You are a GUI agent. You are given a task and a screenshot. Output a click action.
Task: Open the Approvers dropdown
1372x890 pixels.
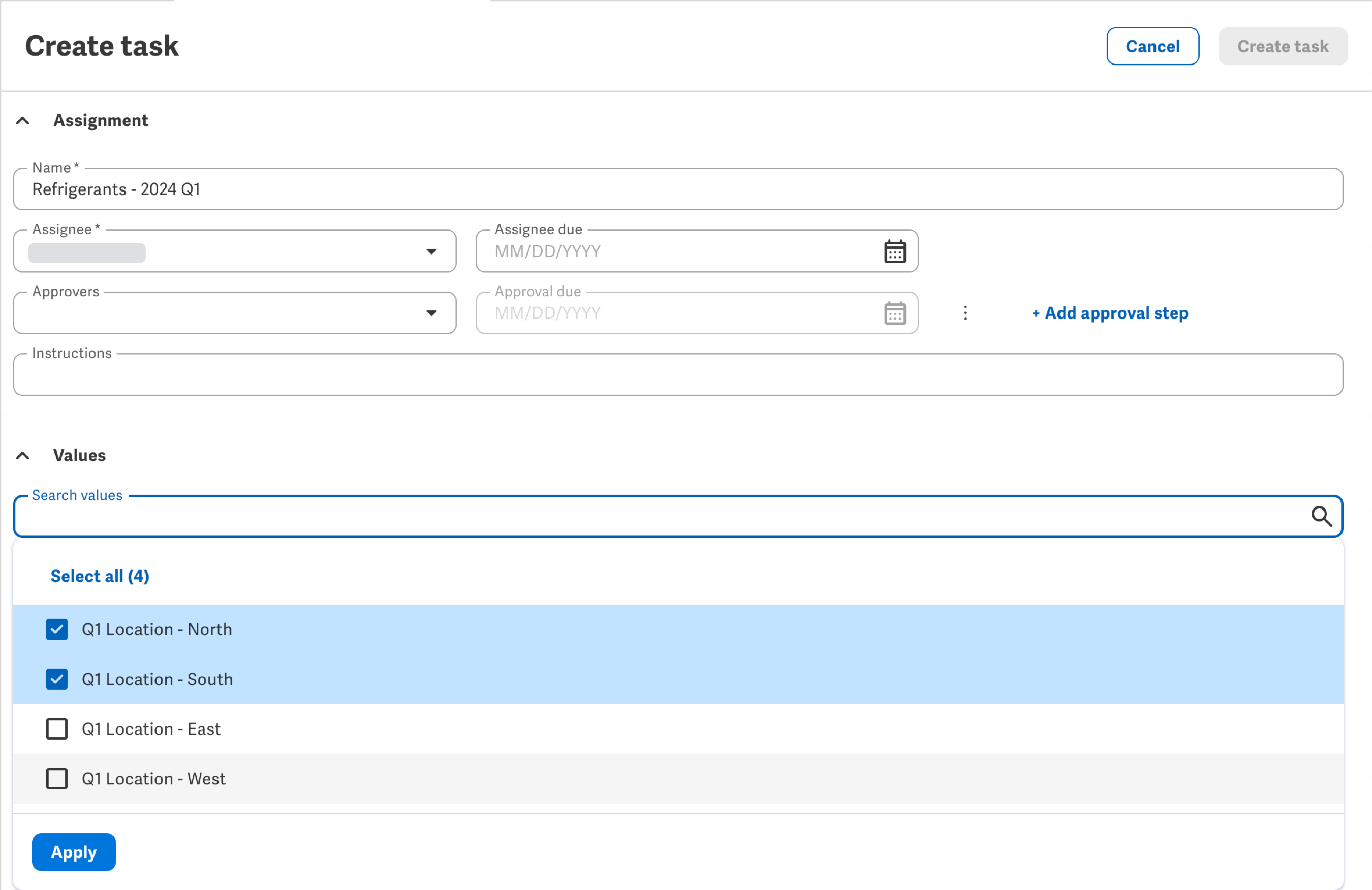point(432,313)
